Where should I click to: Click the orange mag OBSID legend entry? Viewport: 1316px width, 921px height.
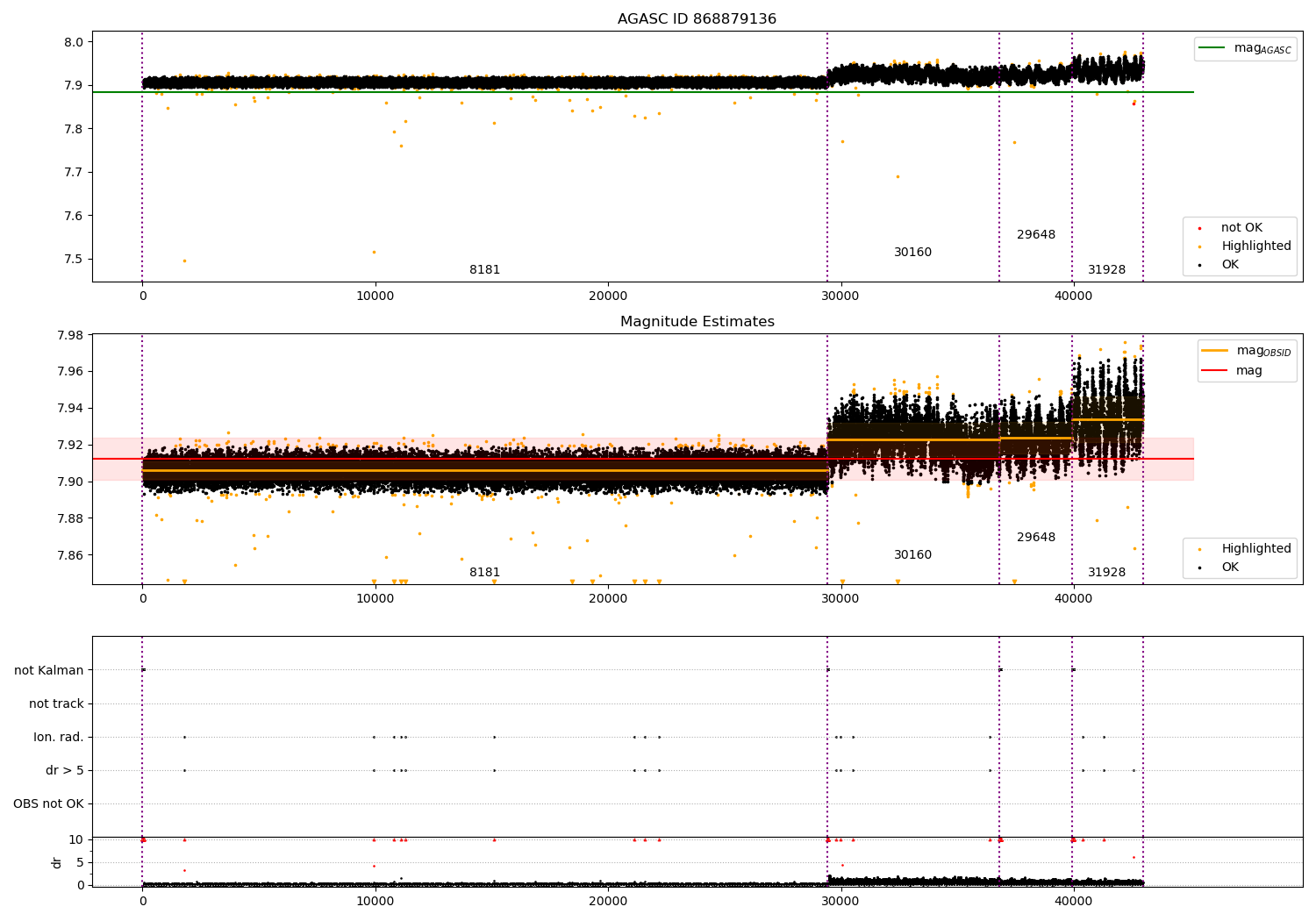(1247, 351)
